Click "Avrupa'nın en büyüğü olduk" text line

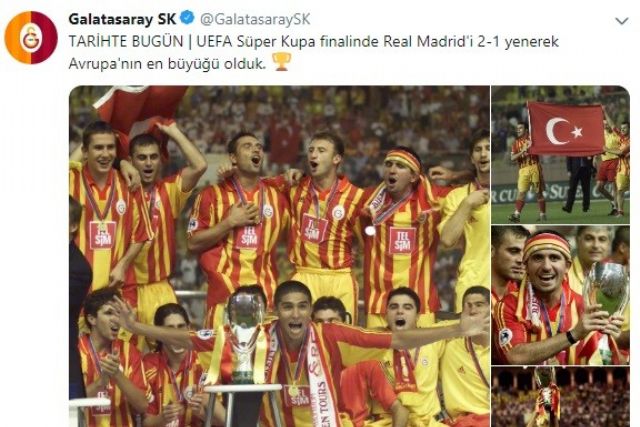(167, 64)
